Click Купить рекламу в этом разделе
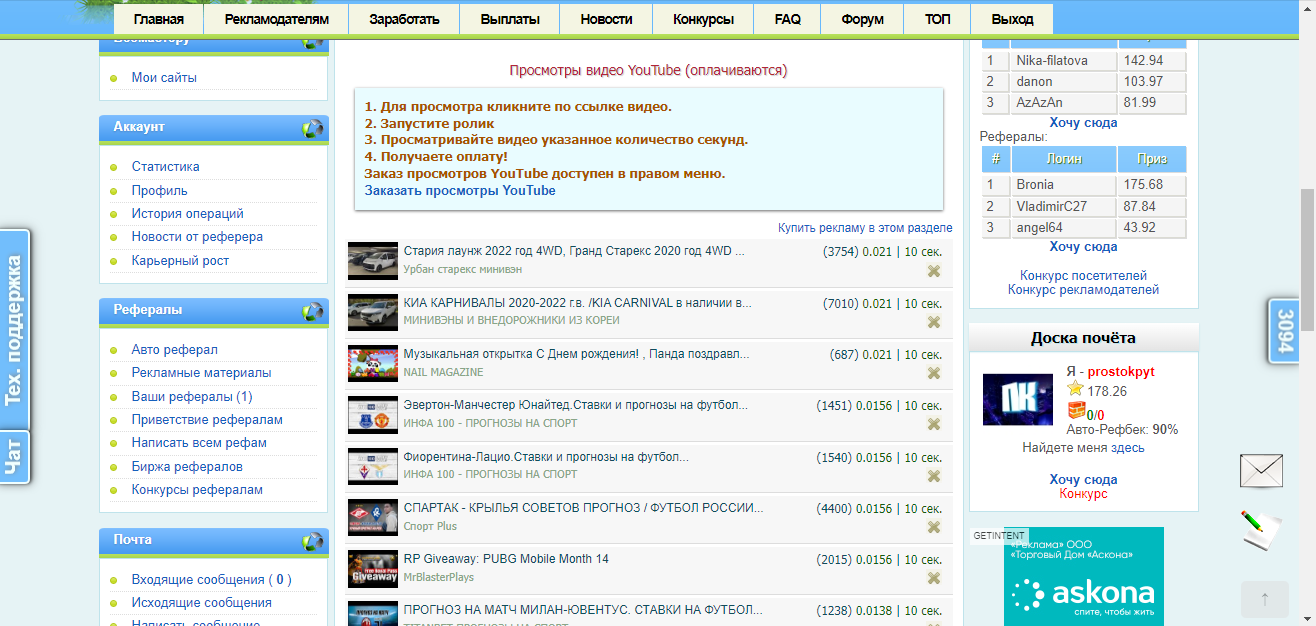Image resolution: width=1316 pixels, height=626 pixels. point(865,228)
